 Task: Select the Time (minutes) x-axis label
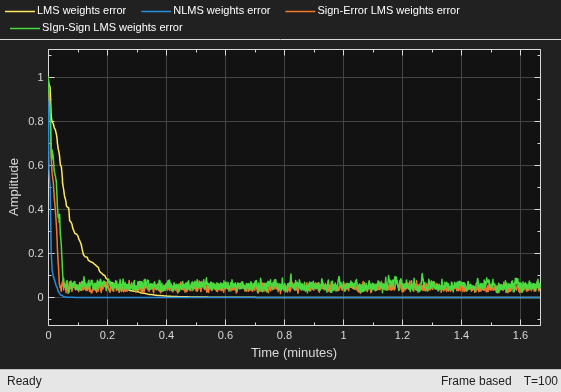[x=294, y=353]
